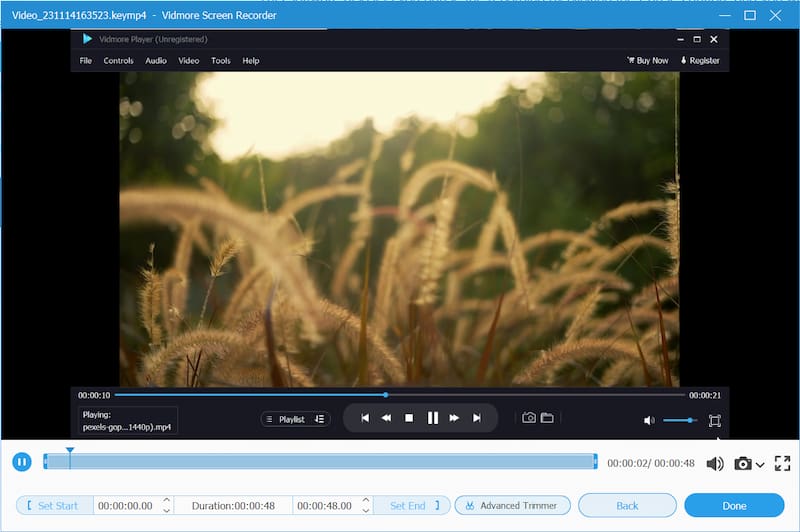800x532 pixels.
Task: Open Audio menu in Vidmore Player
Action: pos(156,61)
